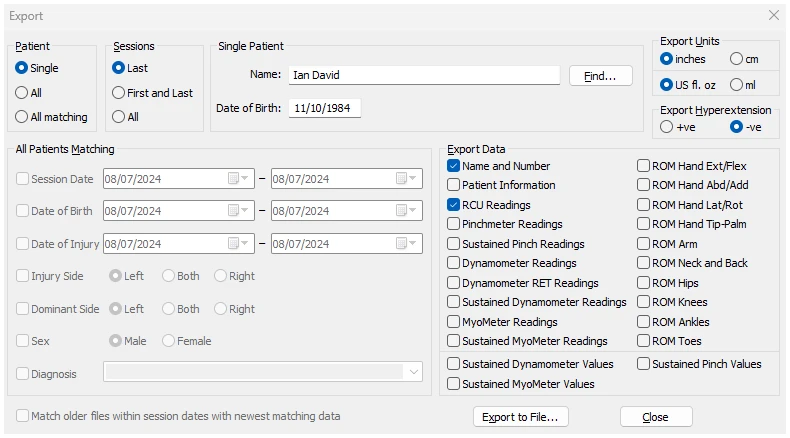
Task: Disable RCU Readings export checkbox
Action: point(454,205)
